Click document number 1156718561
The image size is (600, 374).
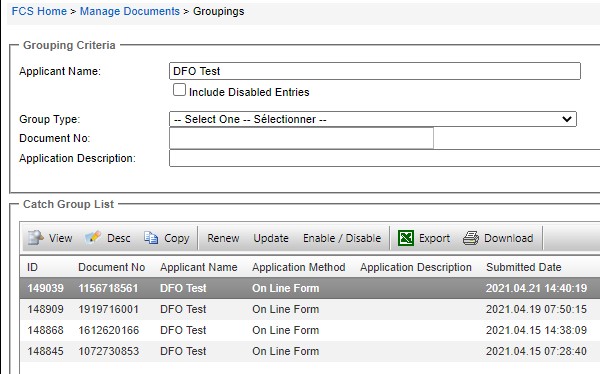click(108, 288)
